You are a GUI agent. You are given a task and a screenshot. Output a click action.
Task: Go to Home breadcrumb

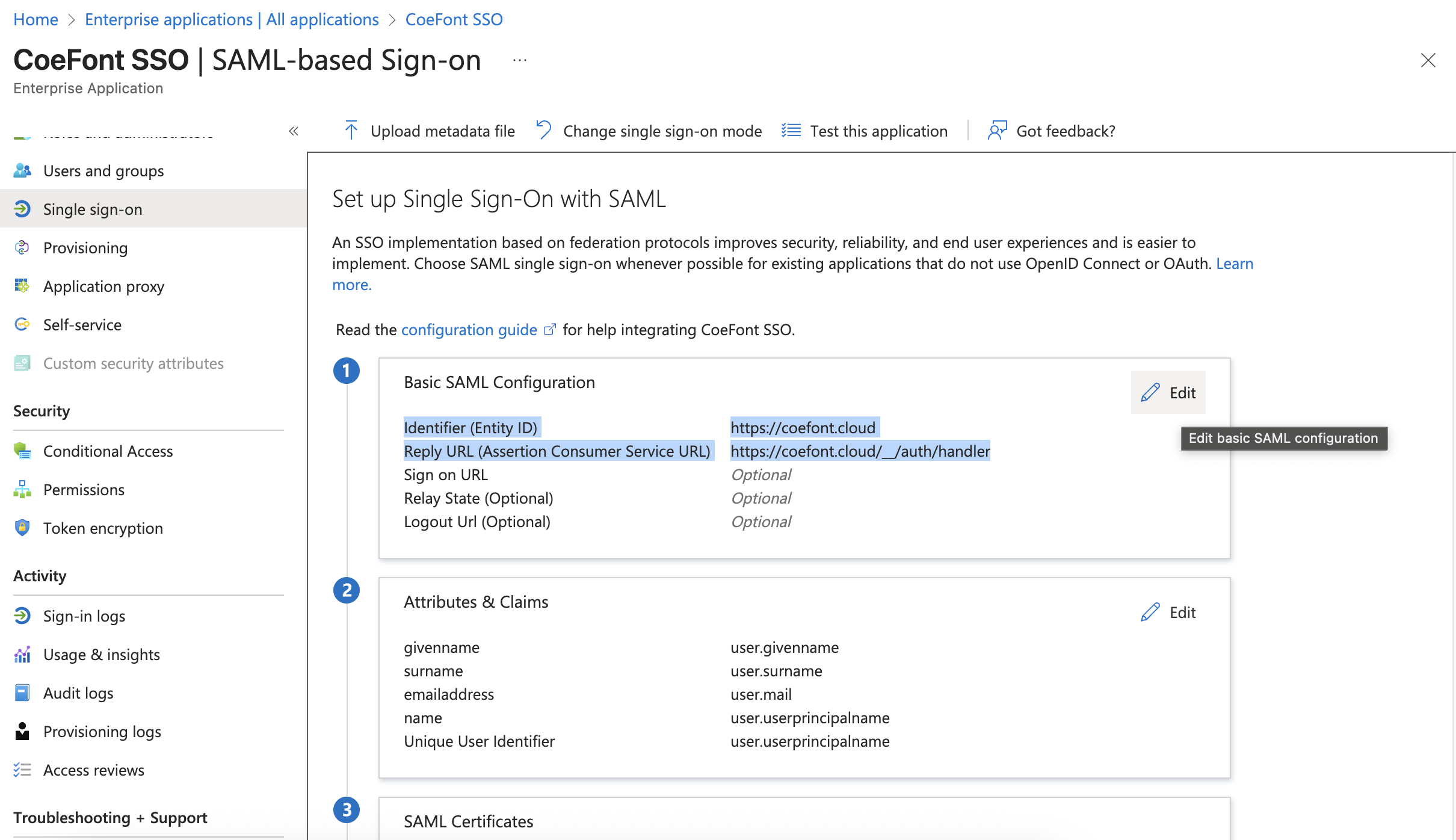35,19
